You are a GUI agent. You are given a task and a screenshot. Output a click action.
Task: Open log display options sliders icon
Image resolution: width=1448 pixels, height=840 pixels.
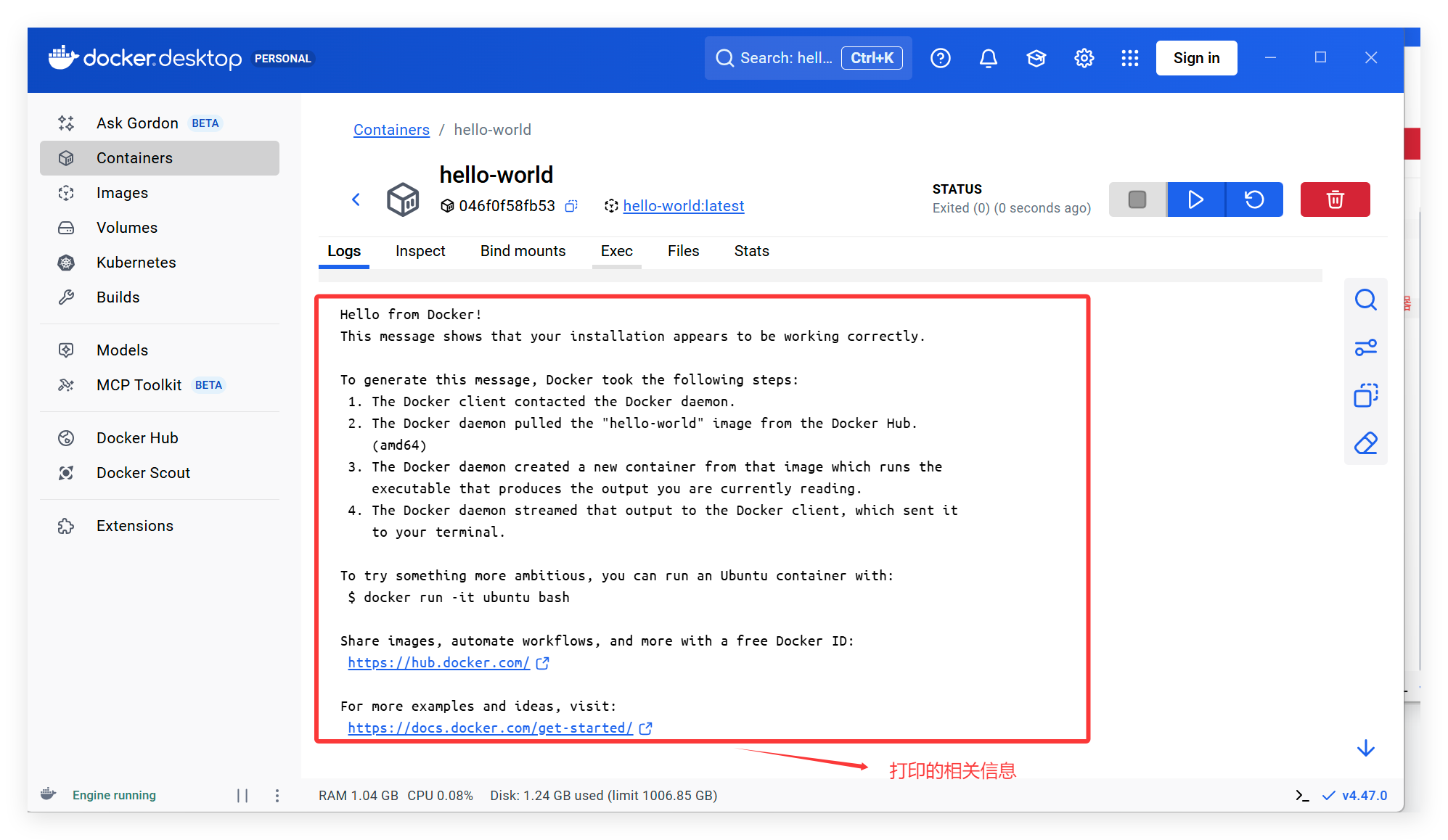(1365, 347)
